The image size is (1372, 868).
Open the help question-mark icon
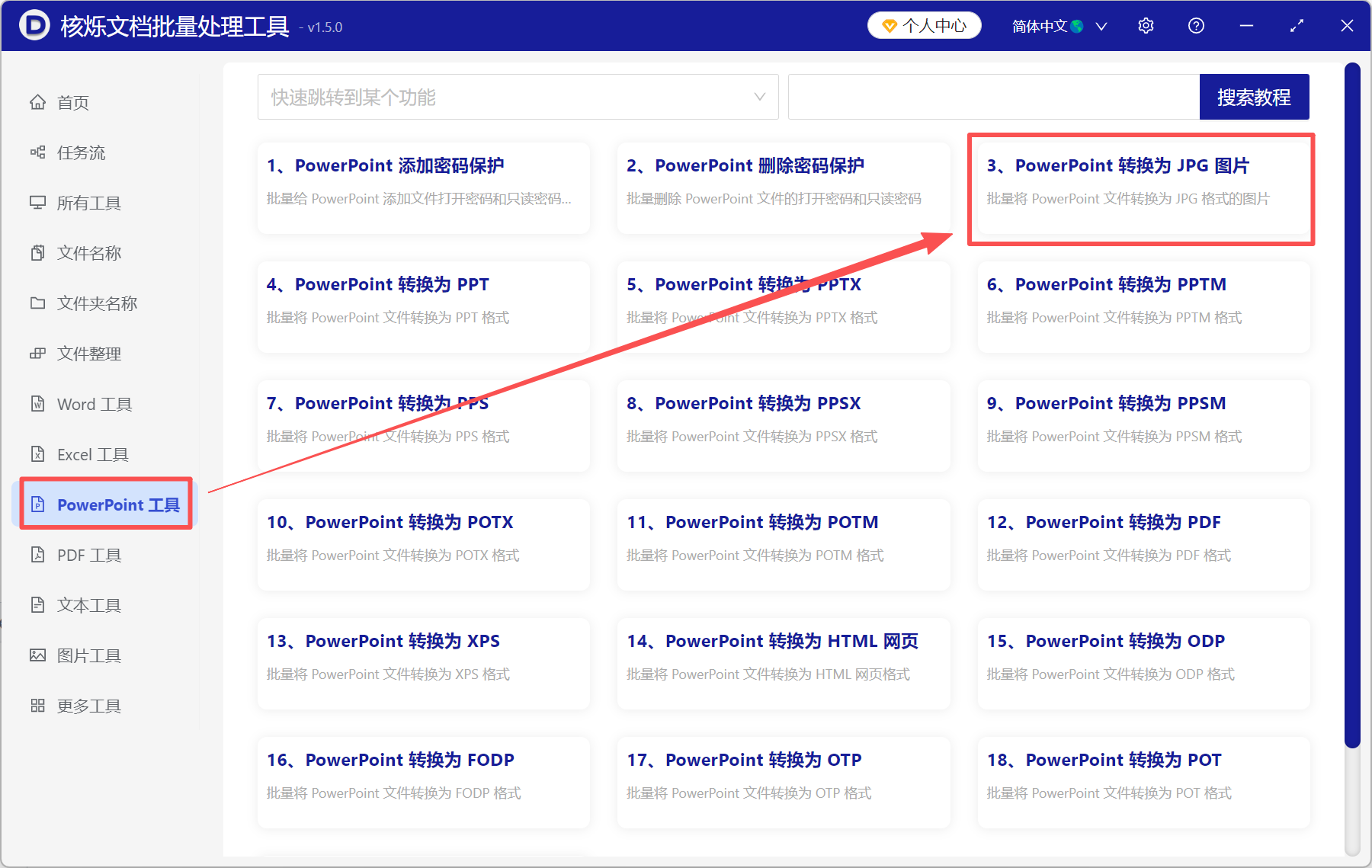(x=1196, y=25)
